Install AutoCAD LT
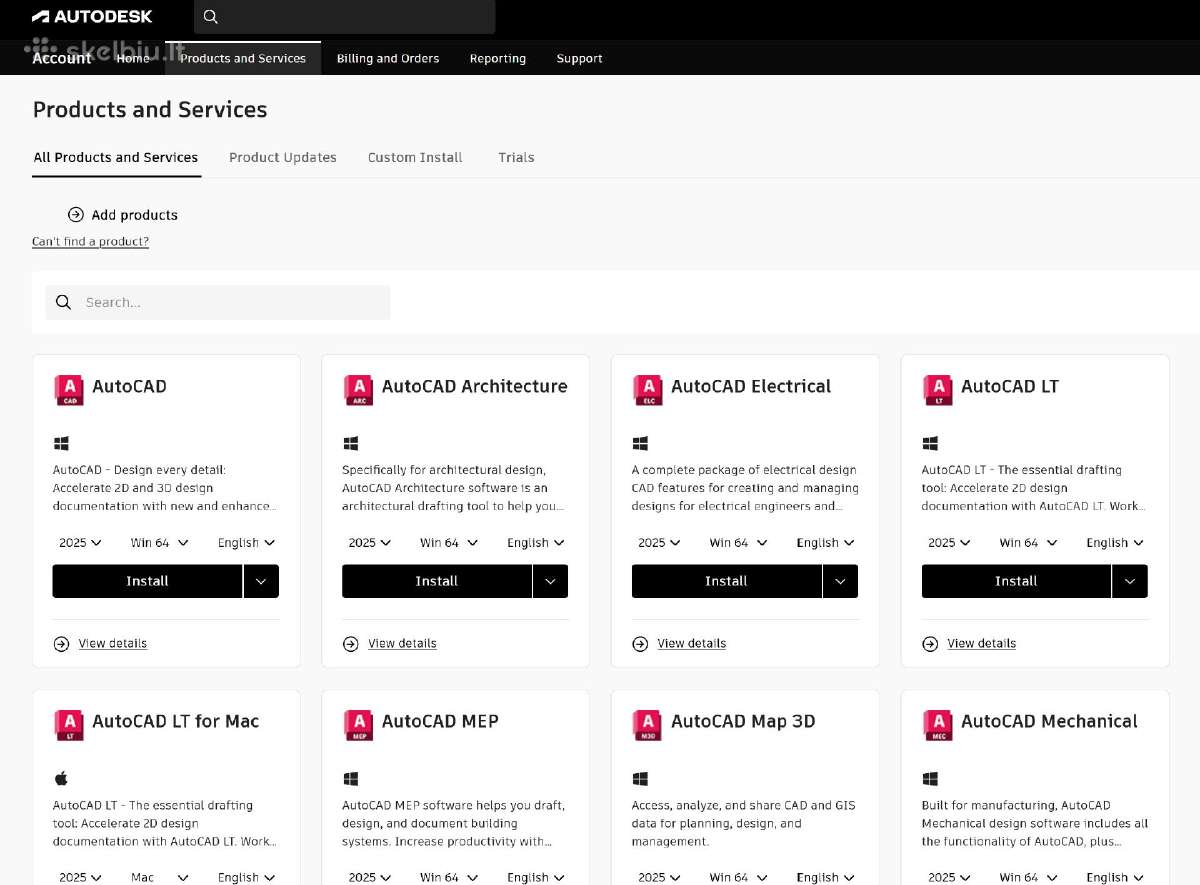1200x885 pixels. tap(1016, 581)
